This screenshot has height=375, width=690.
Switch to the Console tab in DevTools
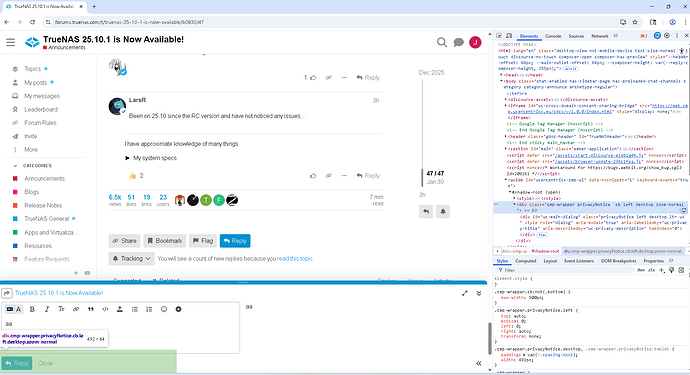553,36
